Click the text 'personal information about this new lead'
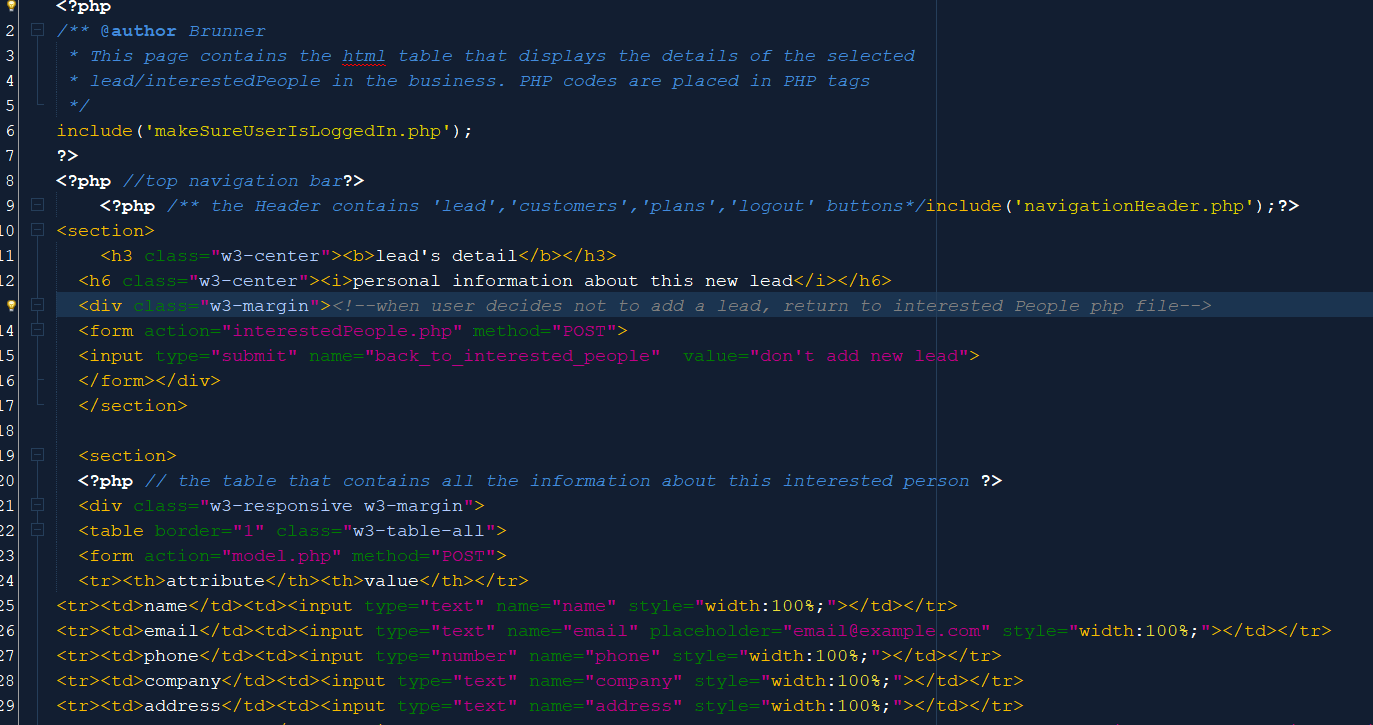Viewport: 1373px width, 725px height. [x=573, y=281]
